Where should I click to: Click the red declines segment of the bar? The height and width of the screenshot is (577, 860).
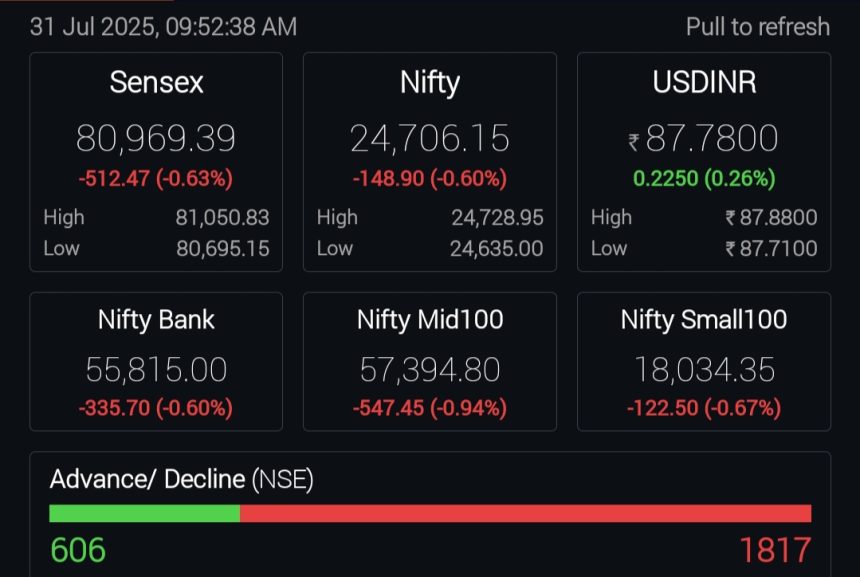pos(525,513)
